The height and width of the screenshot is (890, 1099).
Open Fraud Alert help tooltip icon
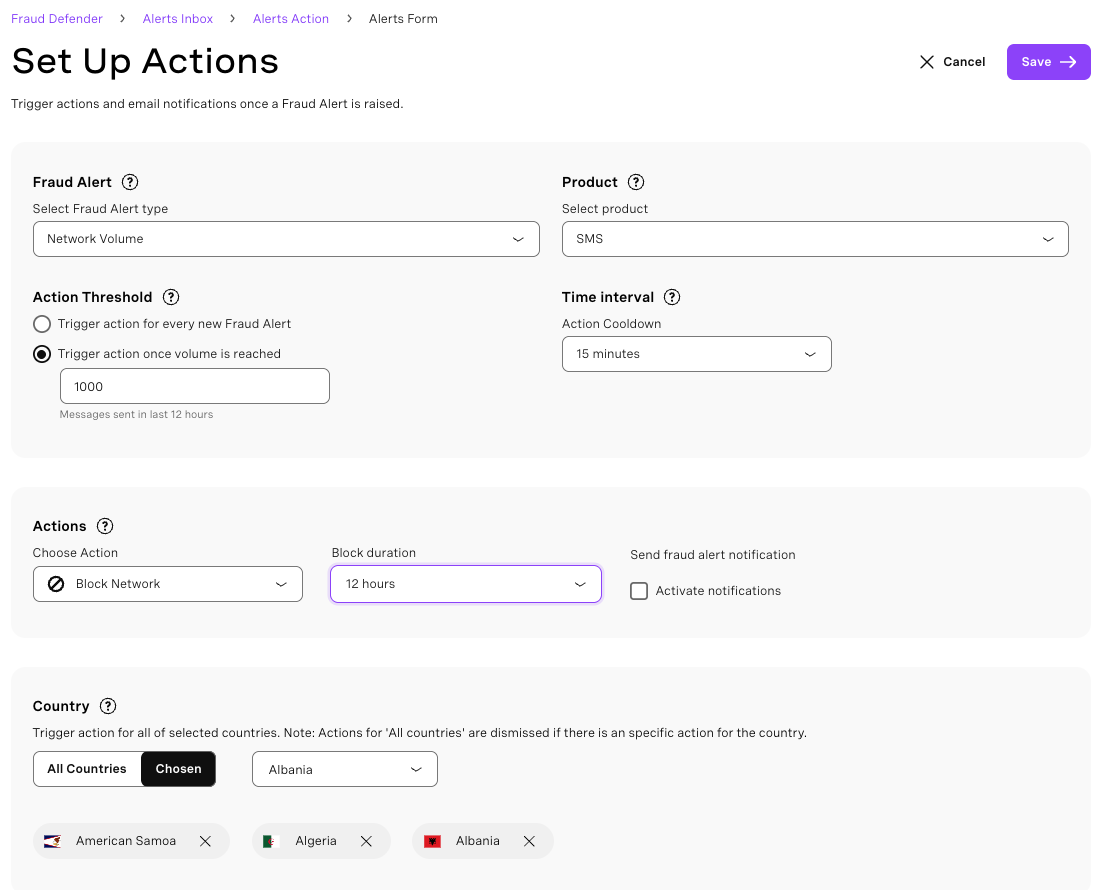(x=130, y=182)
